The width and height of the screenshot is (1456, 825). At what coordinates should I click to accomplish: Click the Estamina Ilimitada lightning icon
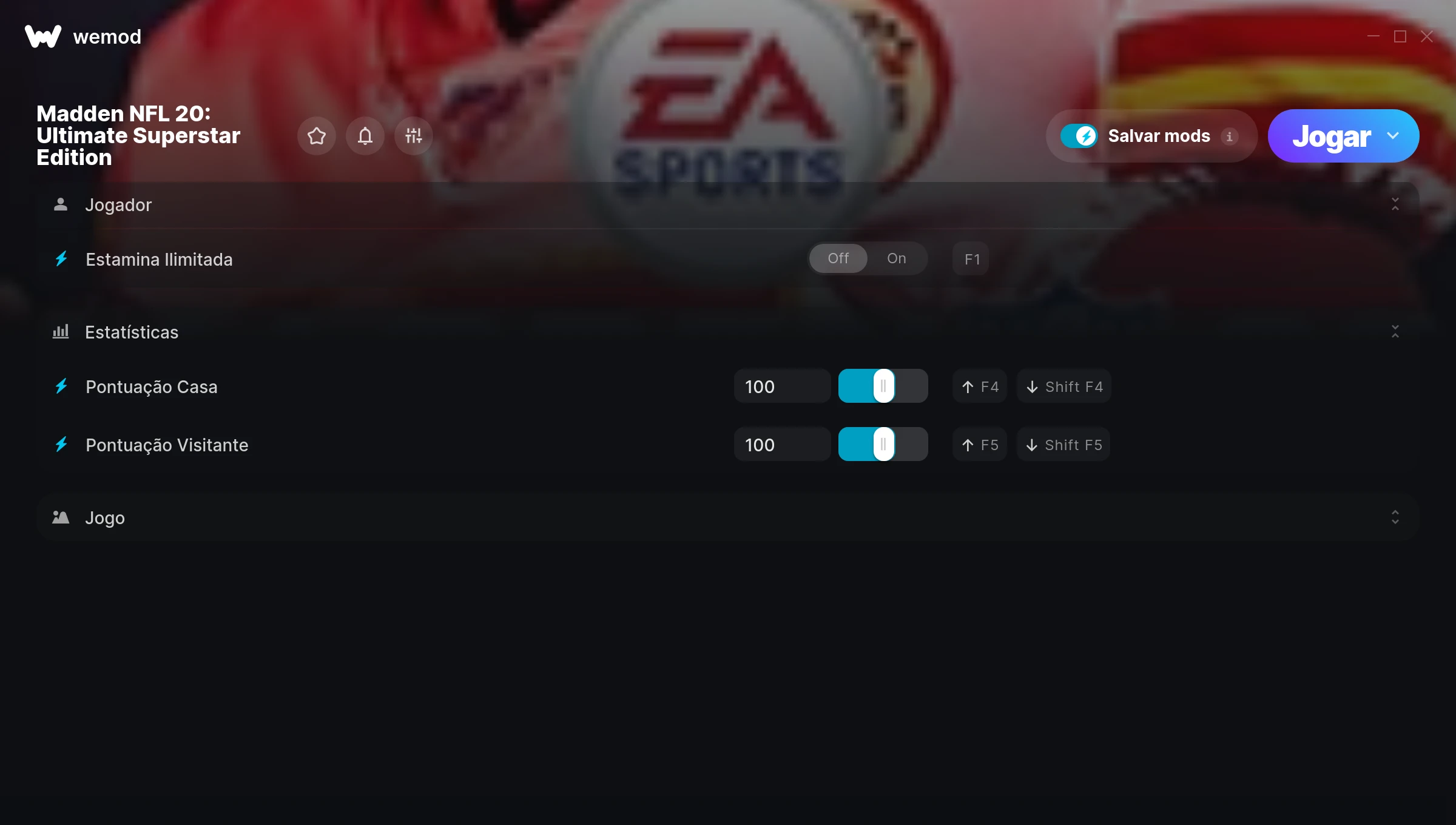tap(61, 259)
